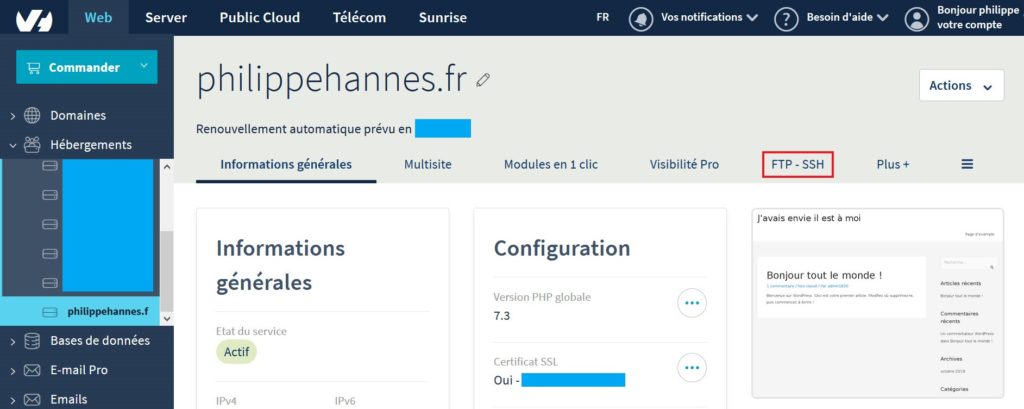Edit the philippehannes.fr name with the pencil icon
Viewport: 1024px width, 409px height.
click(483, 80)
